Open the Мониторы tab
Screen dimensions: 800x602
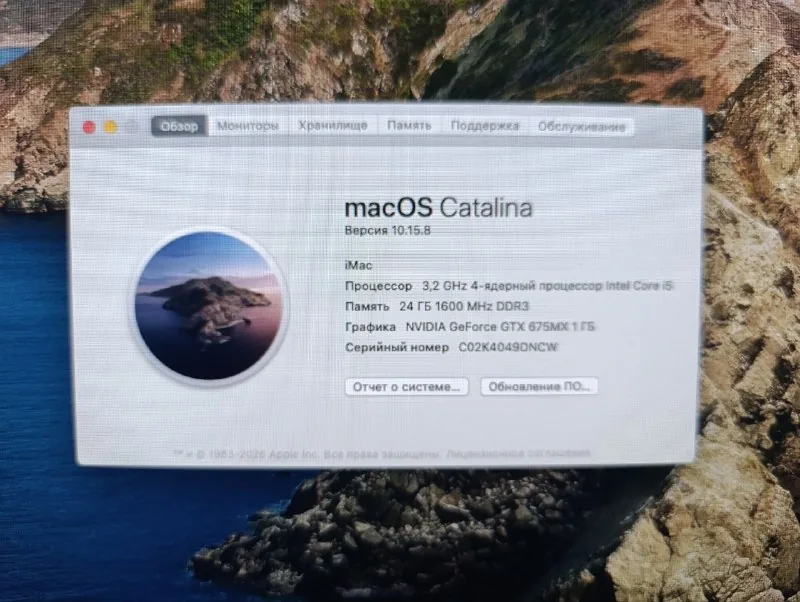248,126
